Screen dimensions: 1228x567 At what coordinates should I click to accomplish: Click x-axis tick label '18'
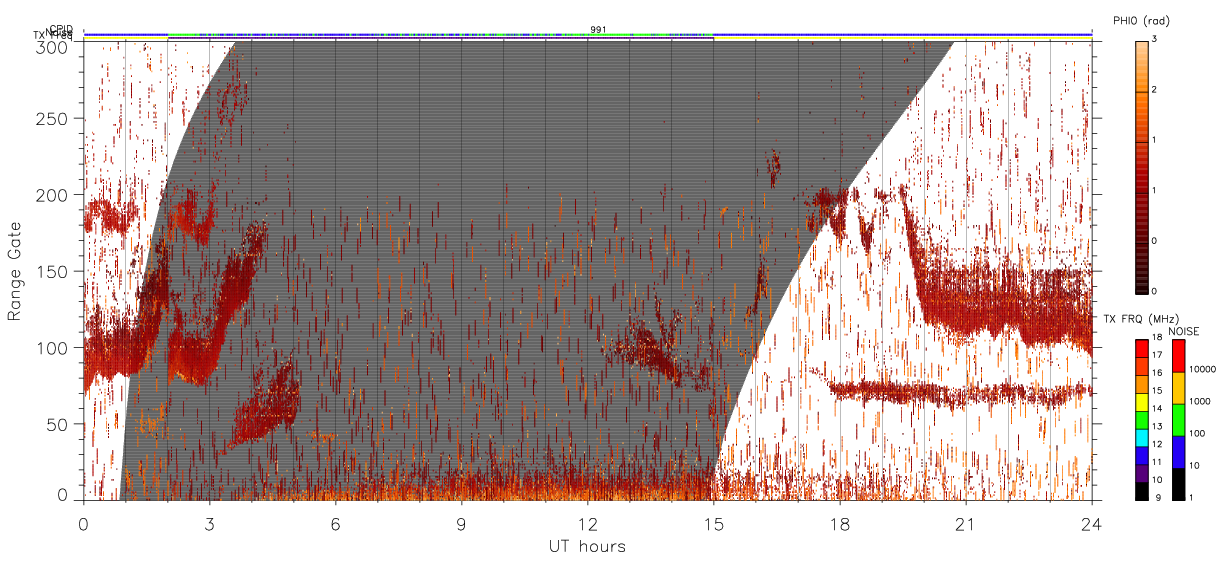839,523
